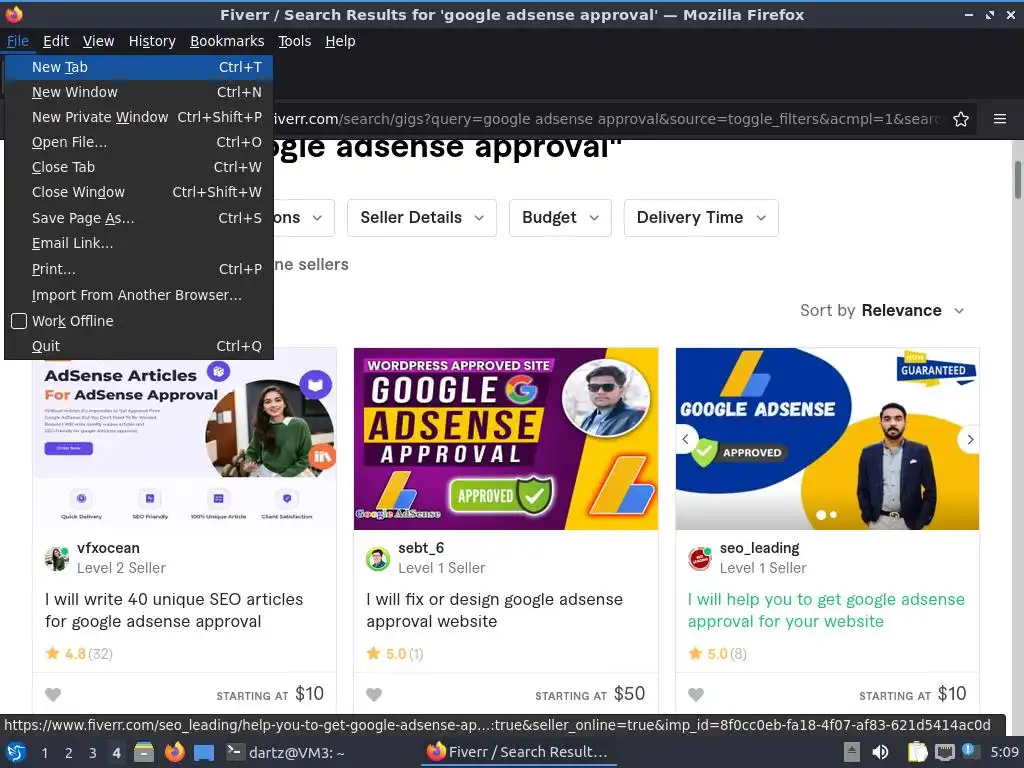Select Open File... menu entry

point(138,142)
